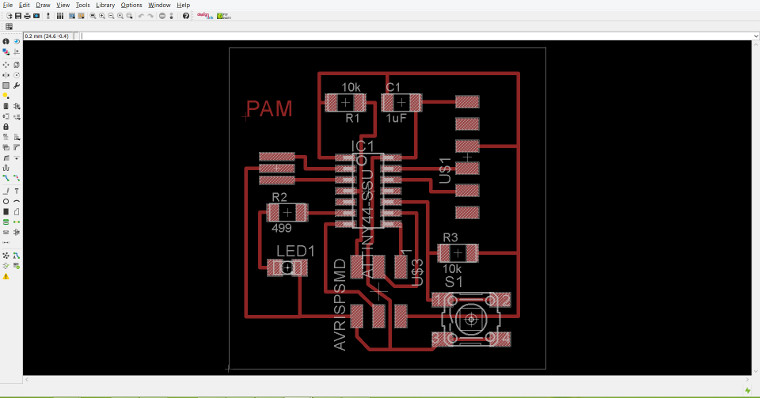Viewport: 760px width, 398px height.
Task: Select the Delete tool
Action: [x=6, y=106]
